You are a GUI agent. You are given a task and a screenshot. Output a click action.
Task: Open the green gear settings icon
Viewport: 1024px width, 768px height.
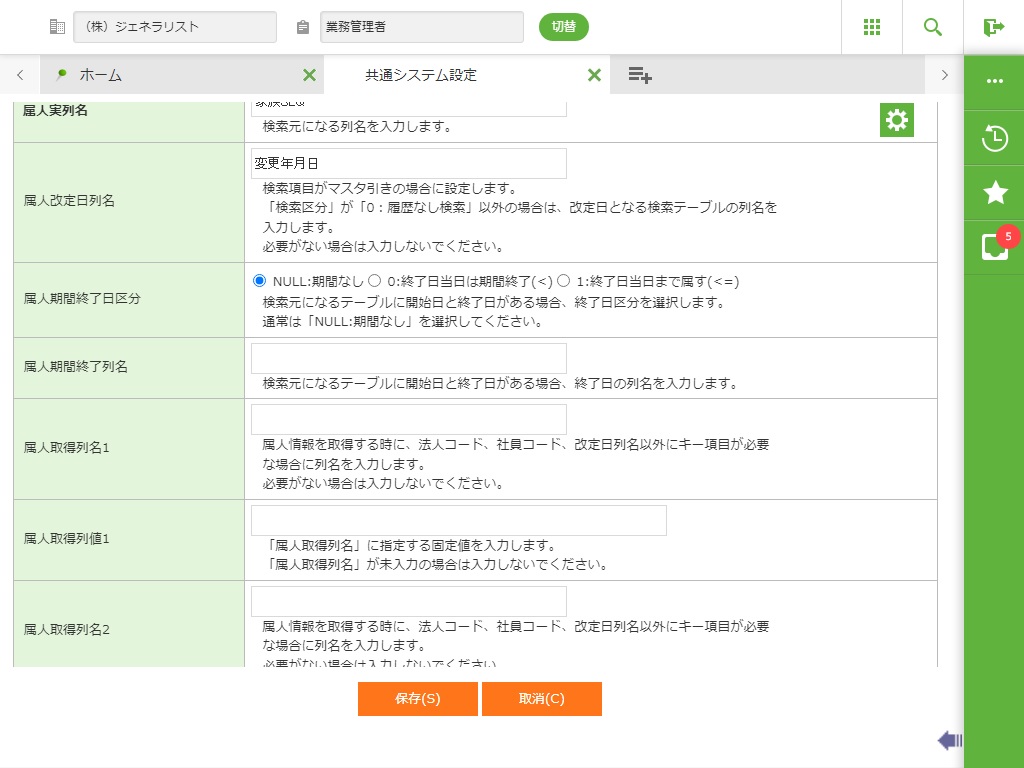[896, 120]
